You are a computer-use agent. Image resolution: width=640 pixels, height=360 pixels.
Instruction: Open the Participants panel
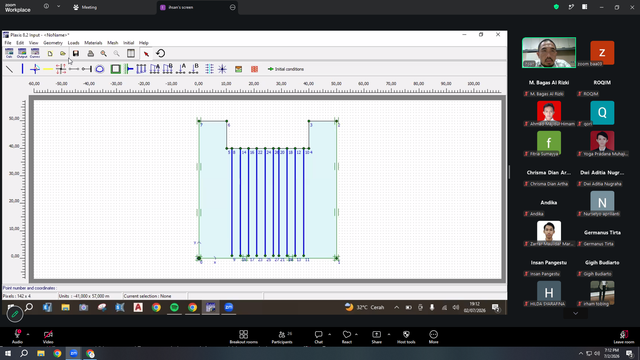(x=282, y=337)
